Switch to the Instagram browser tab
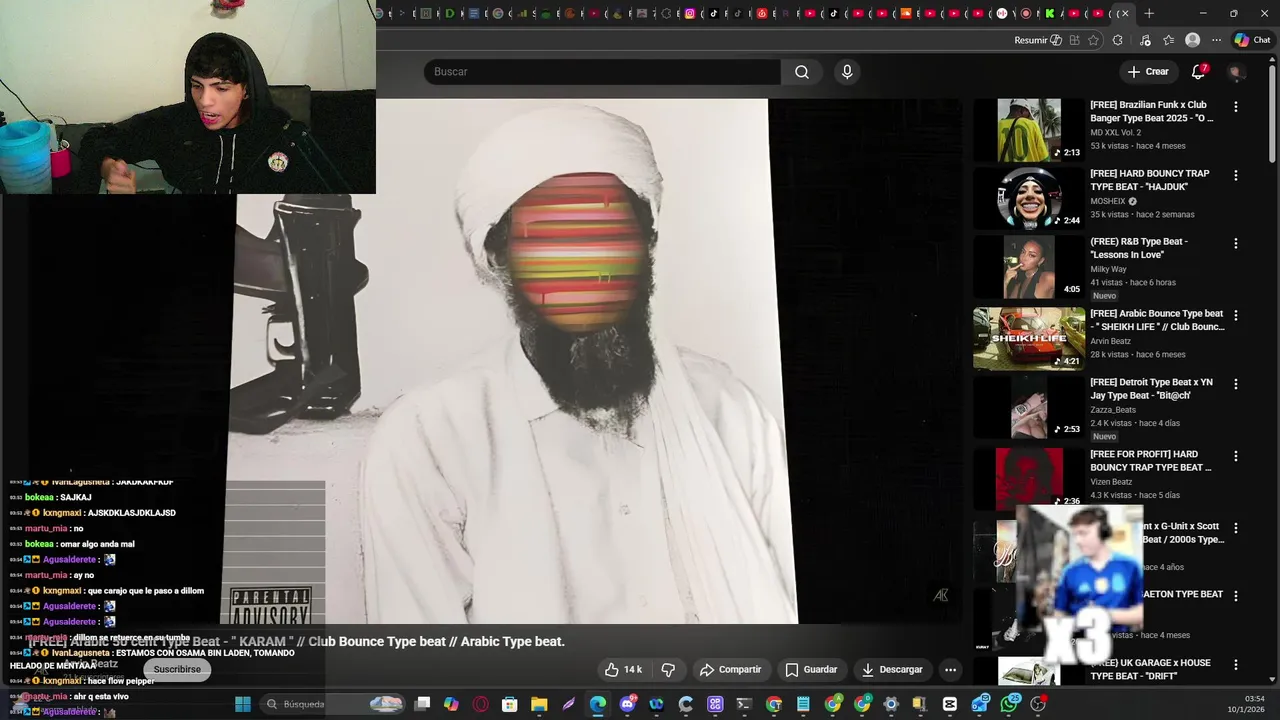The image size is (1280, 720). click(689, 14)
